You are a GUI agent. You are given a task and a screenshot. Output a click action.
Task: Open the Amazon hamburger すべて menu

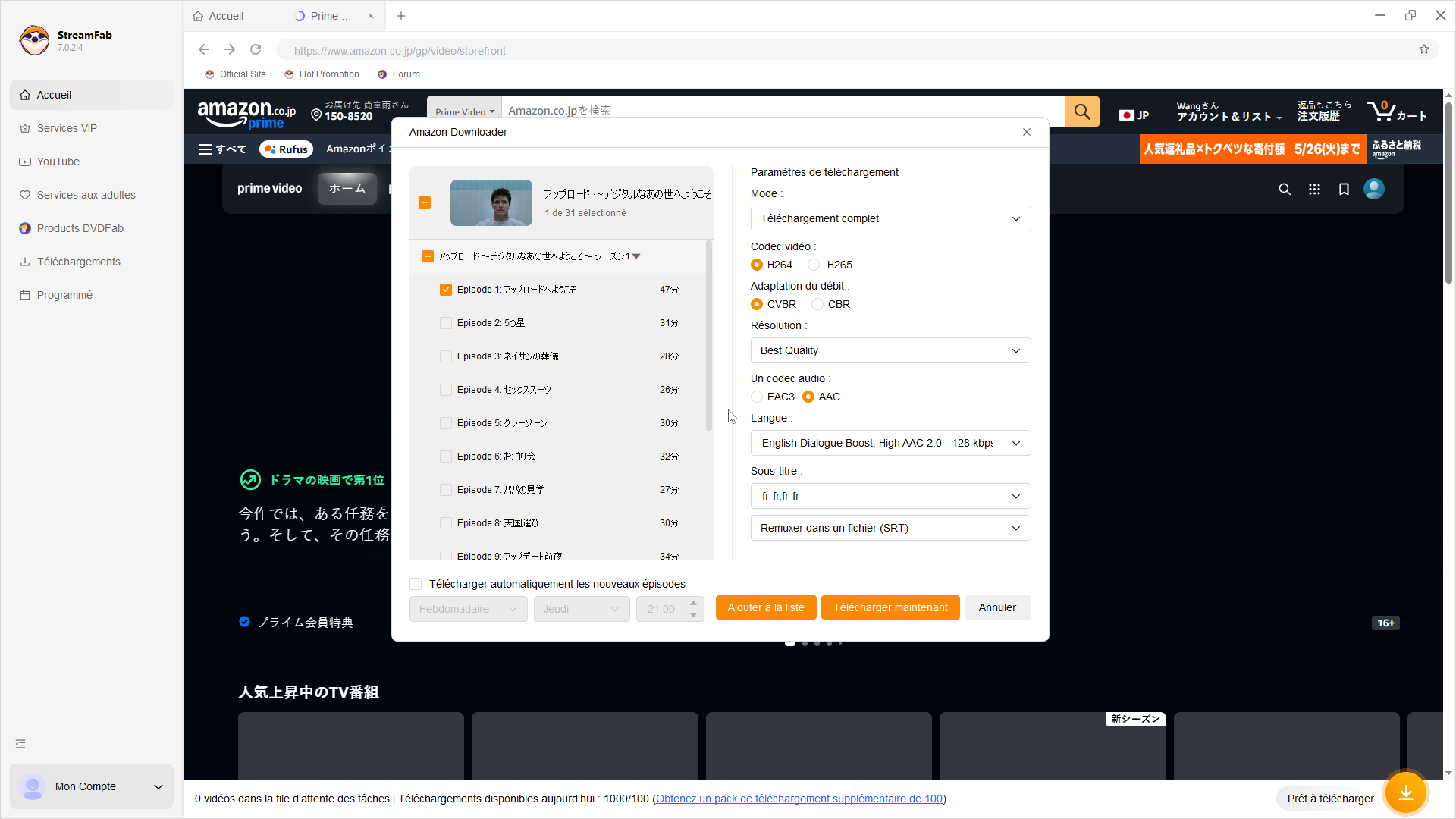coord(222,149)
